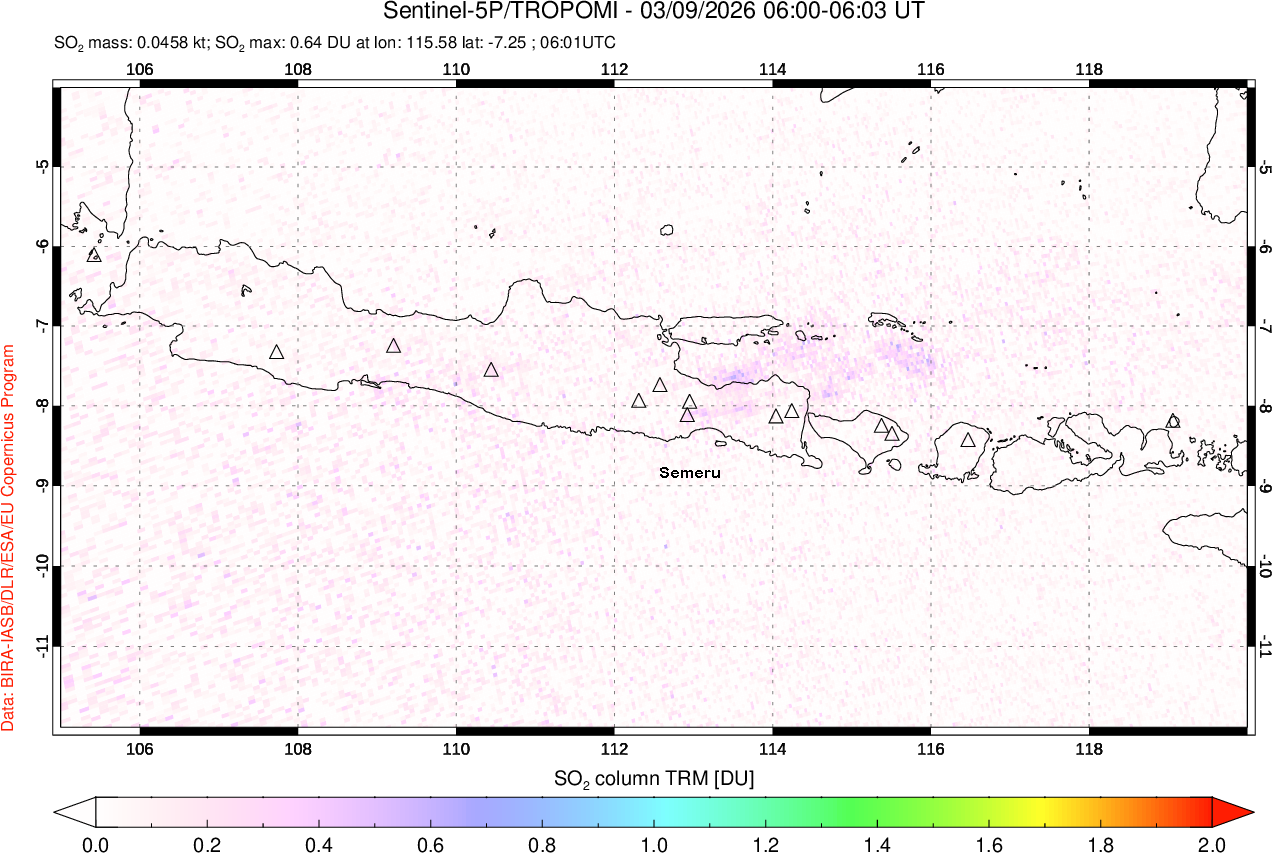1272x853 pixels.
Task: Click the volcano triangle on Lombok island
Action: click(x=968, y=440)
